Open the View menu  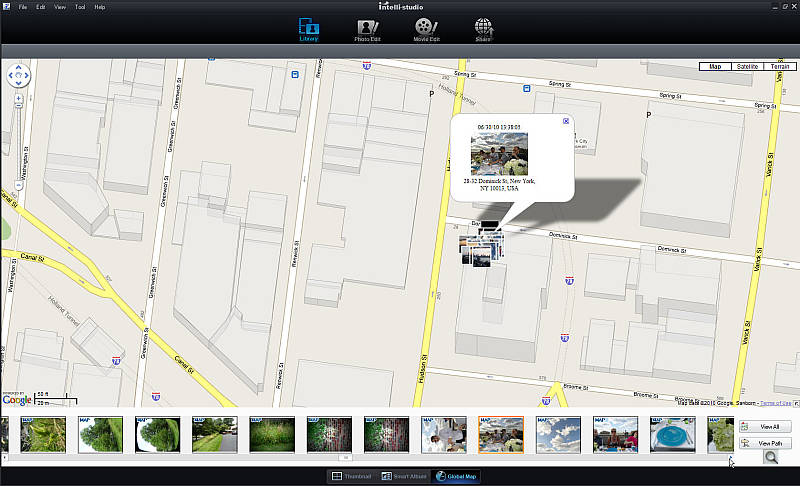tap(60, 7)
